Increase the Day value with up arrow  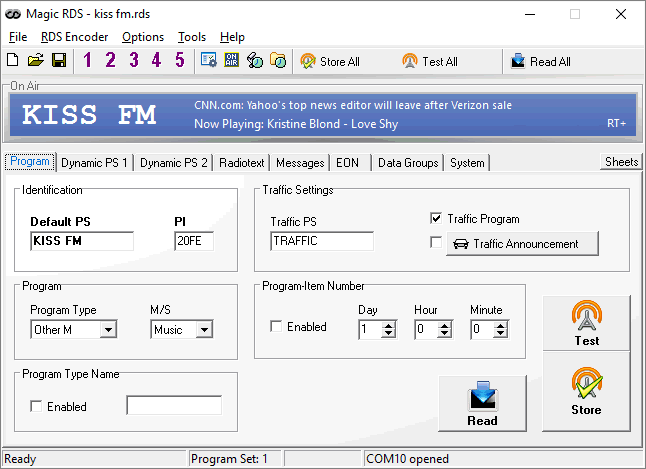389,325
